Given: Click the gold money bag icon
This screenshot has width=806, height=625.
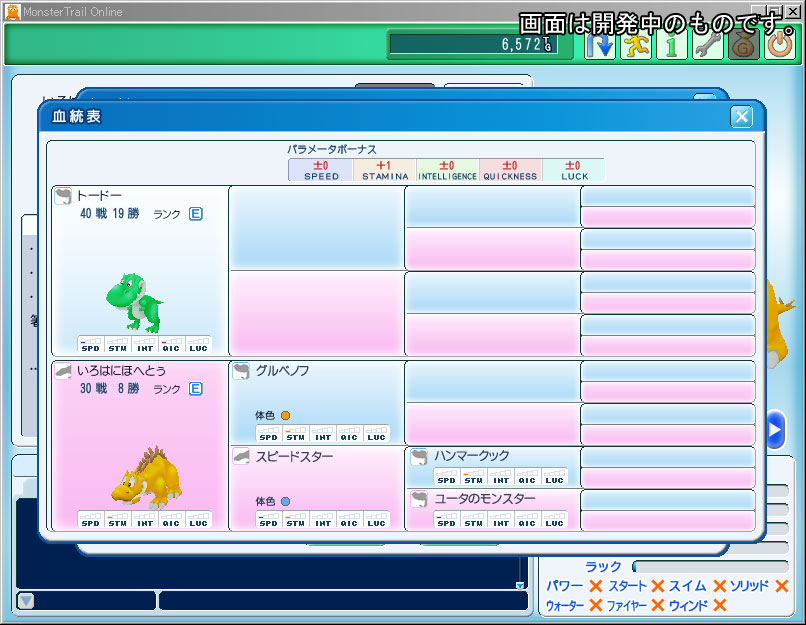Looking at the screenshot, I should click(x=743, y=45).
